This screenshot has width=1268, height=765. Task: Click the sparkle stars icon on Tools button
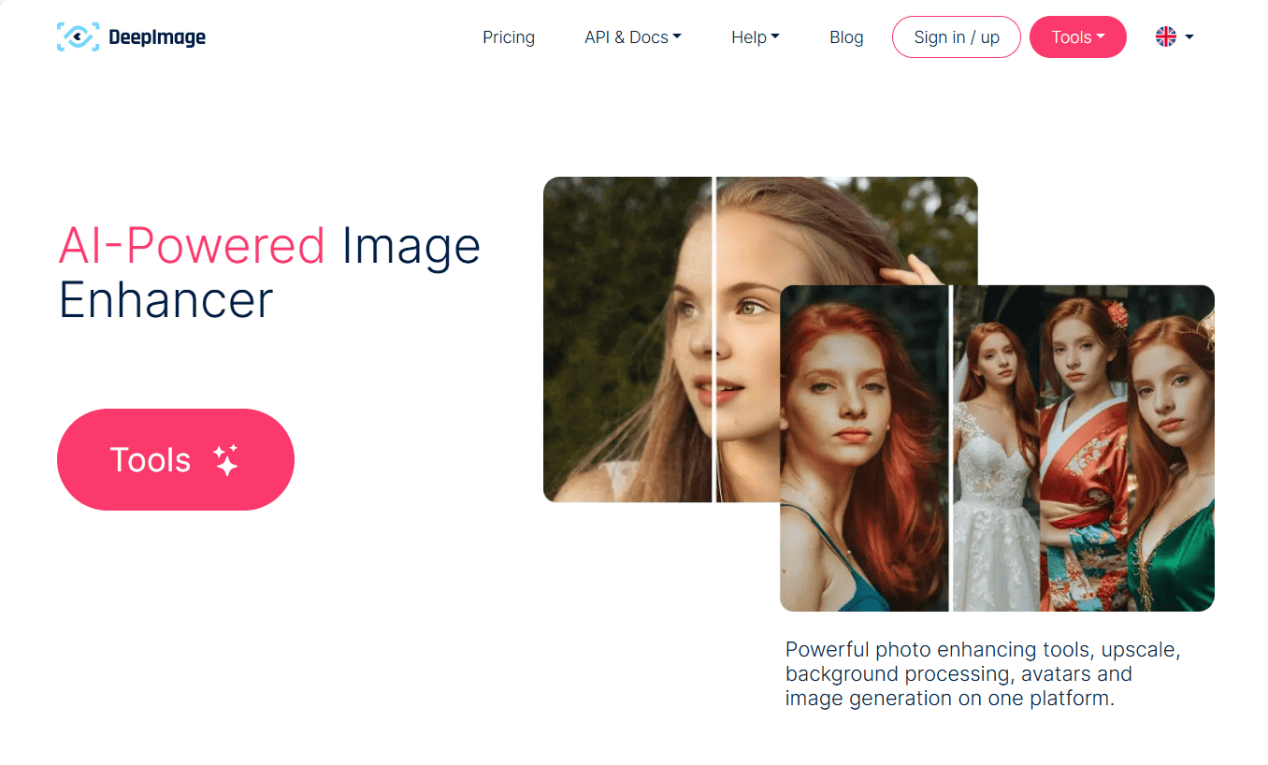pyautogui.click(x=227, y=460)
